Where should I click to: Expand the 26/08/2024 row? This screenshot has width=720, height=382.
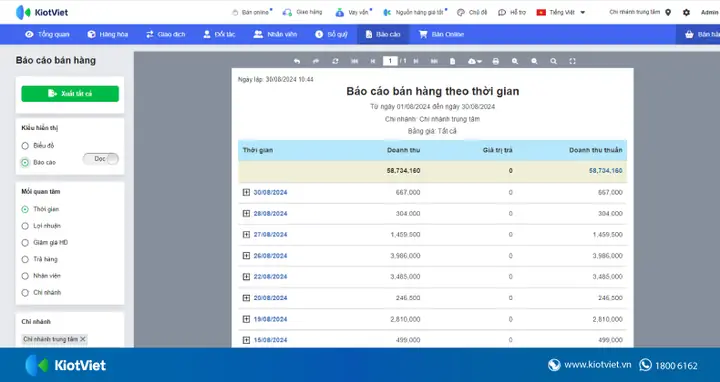[x=246, y=256]
